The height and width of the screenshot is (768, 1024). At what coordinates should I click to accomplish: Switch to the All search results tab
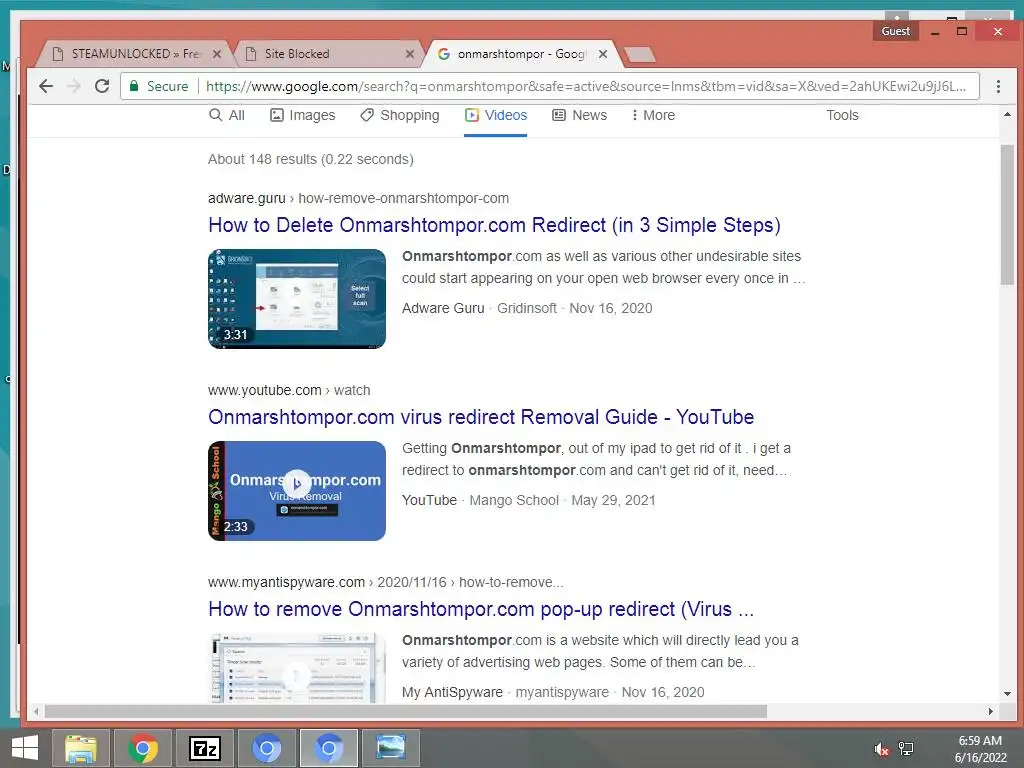(227, 116)
